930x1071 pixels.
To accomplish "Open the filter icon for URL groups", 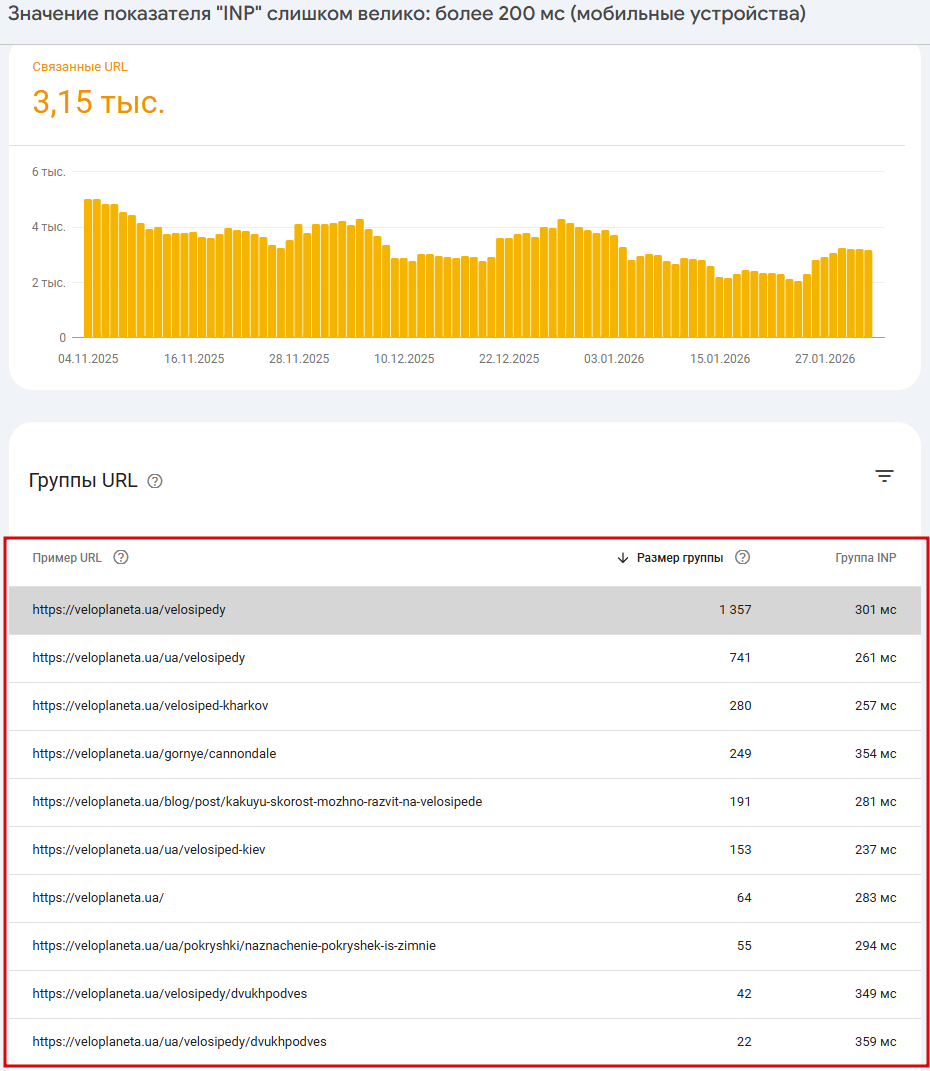I will point(884,476).
